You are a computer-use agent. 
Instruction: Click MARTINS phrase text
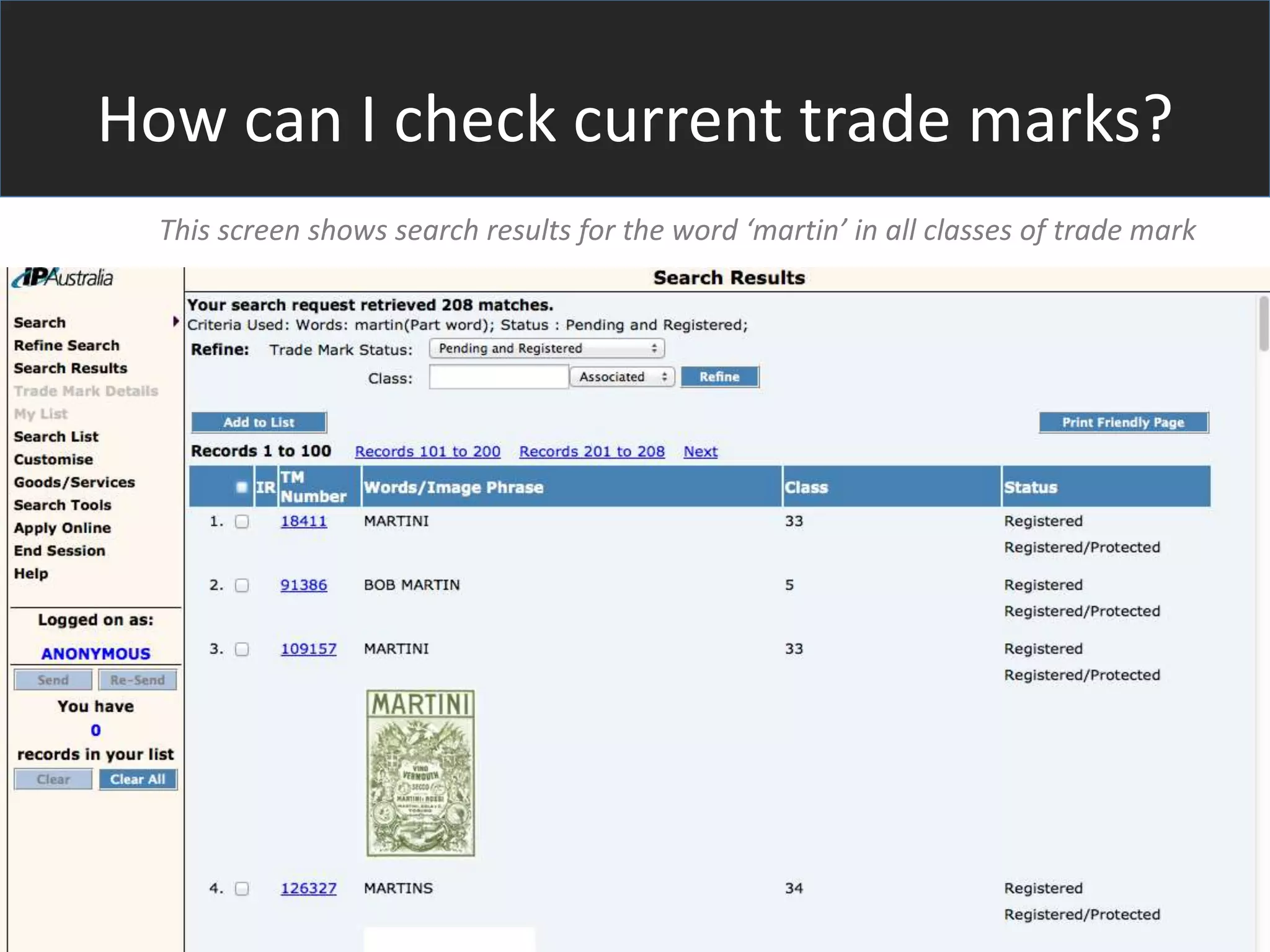(x=398, y=888)
